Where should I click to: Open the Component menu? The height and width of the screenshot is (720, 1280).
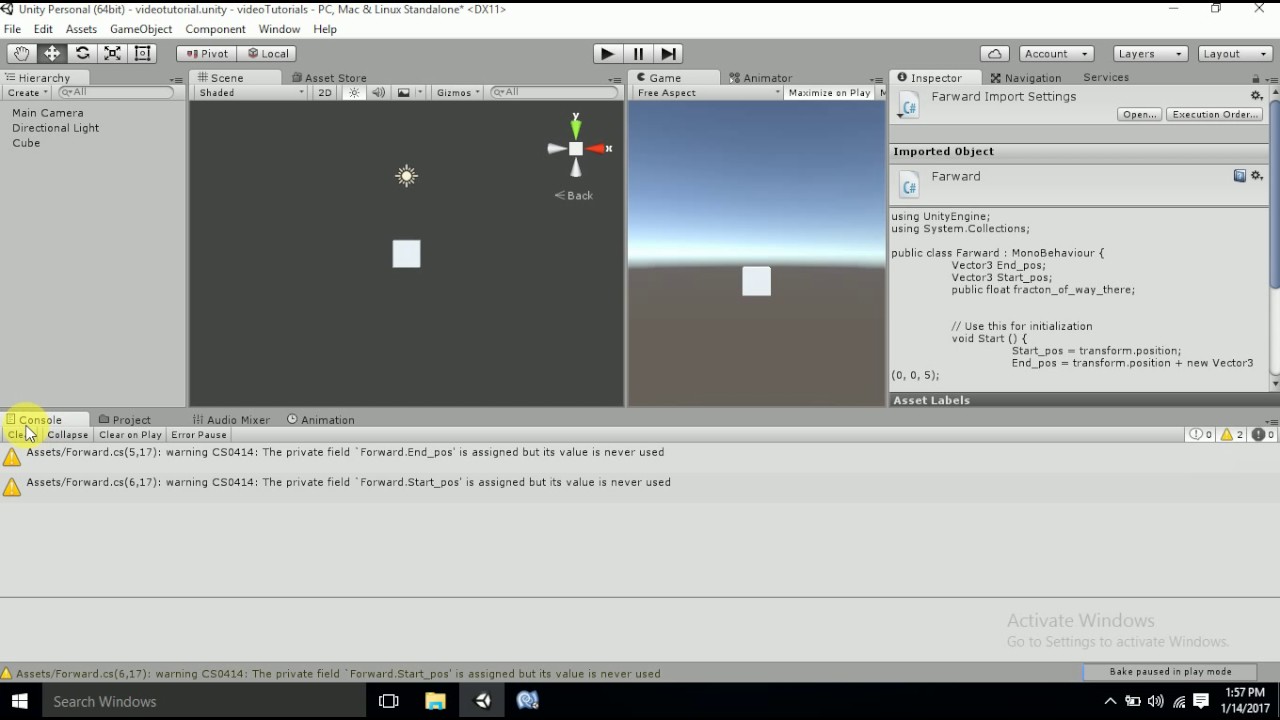tap(215, 29)
